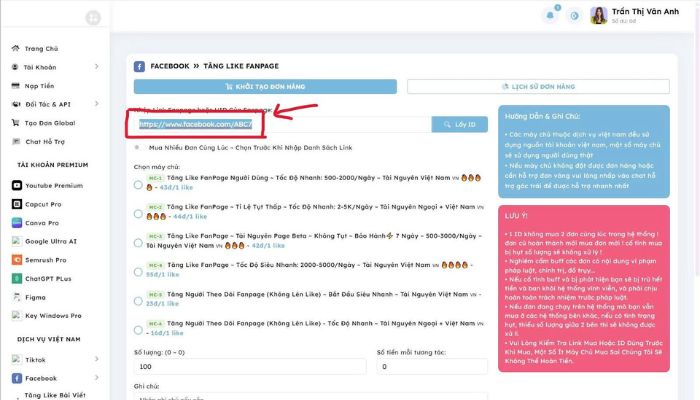Expand the Tiktok services chevron

pos(96,359)
